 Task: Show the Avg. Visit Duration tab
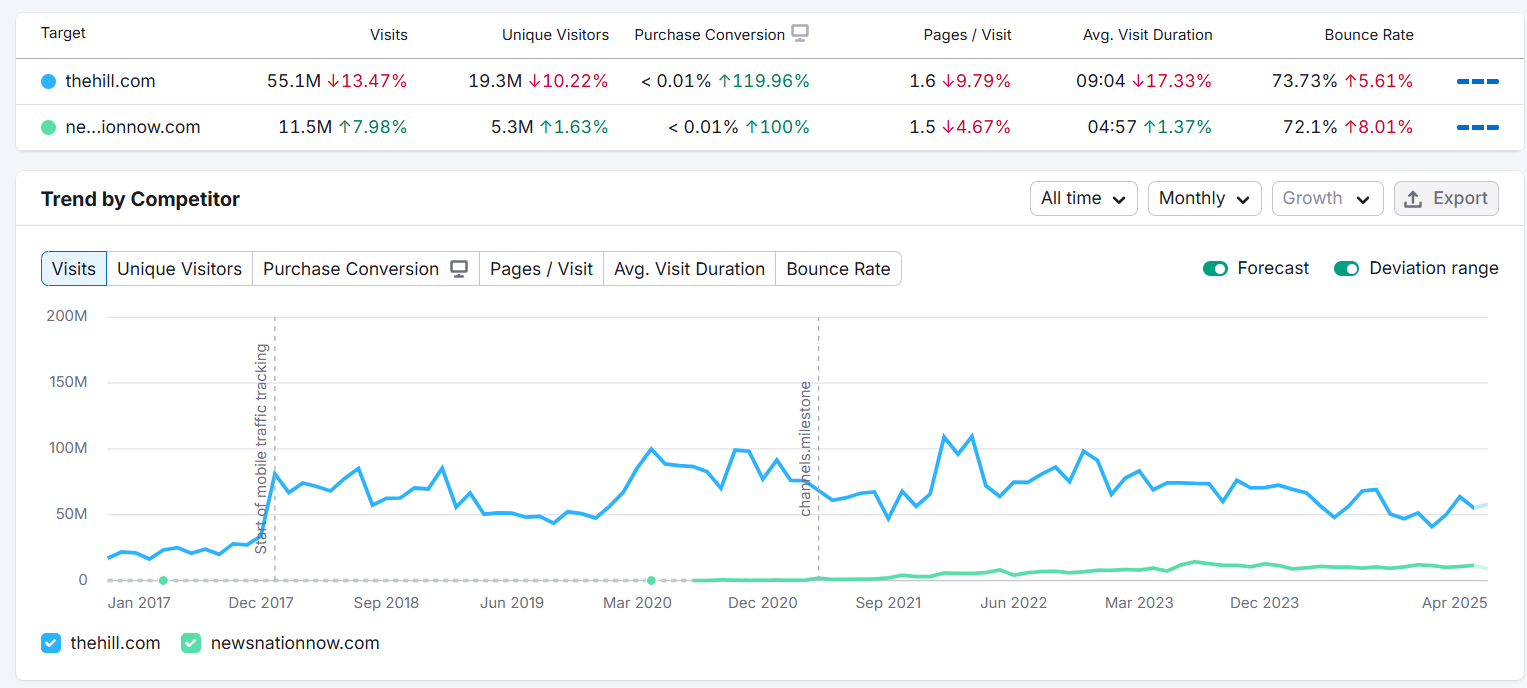click(x=689, y=269)
